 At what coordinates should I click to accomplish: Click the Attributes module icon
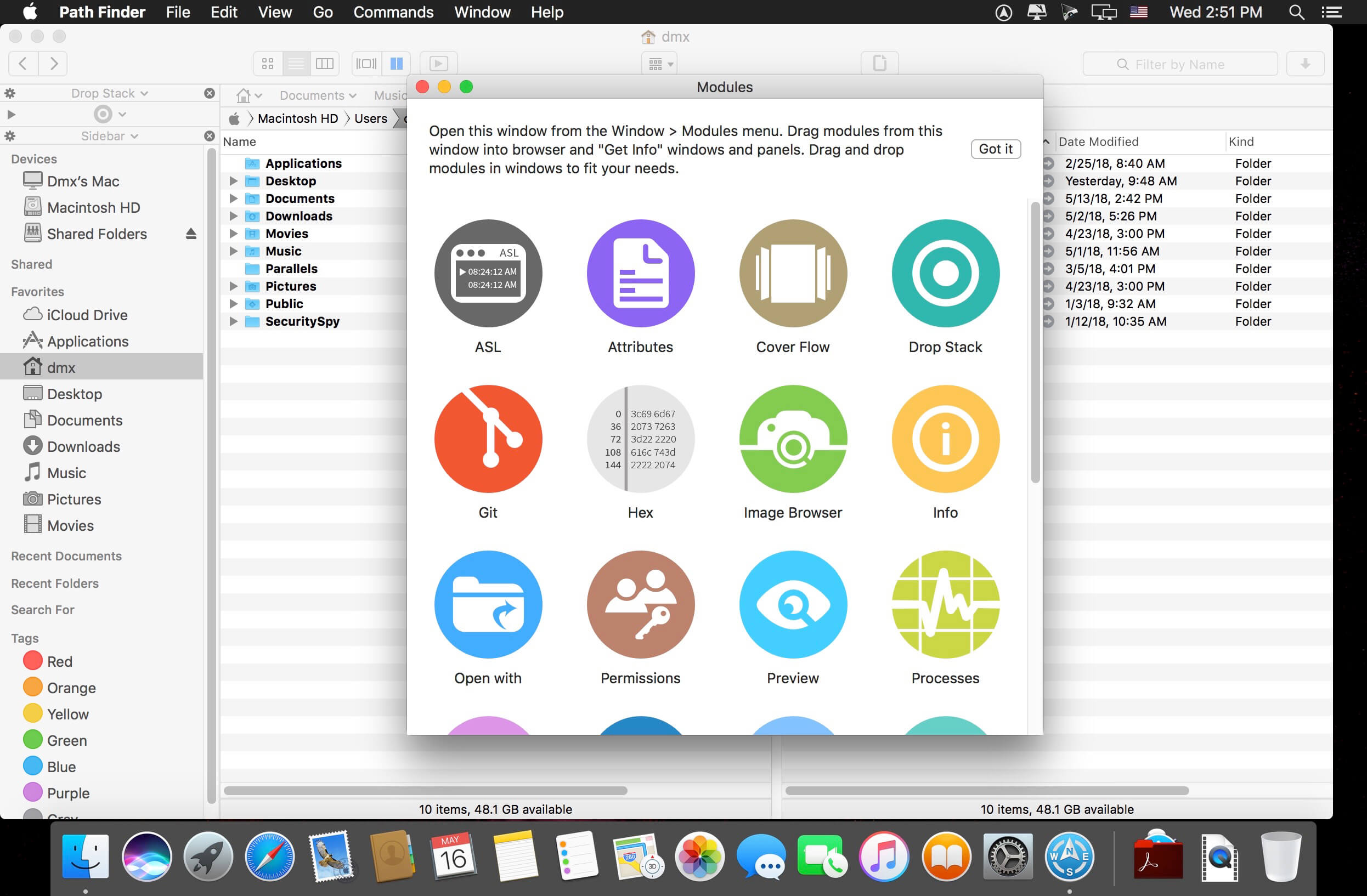coord(640,273)
